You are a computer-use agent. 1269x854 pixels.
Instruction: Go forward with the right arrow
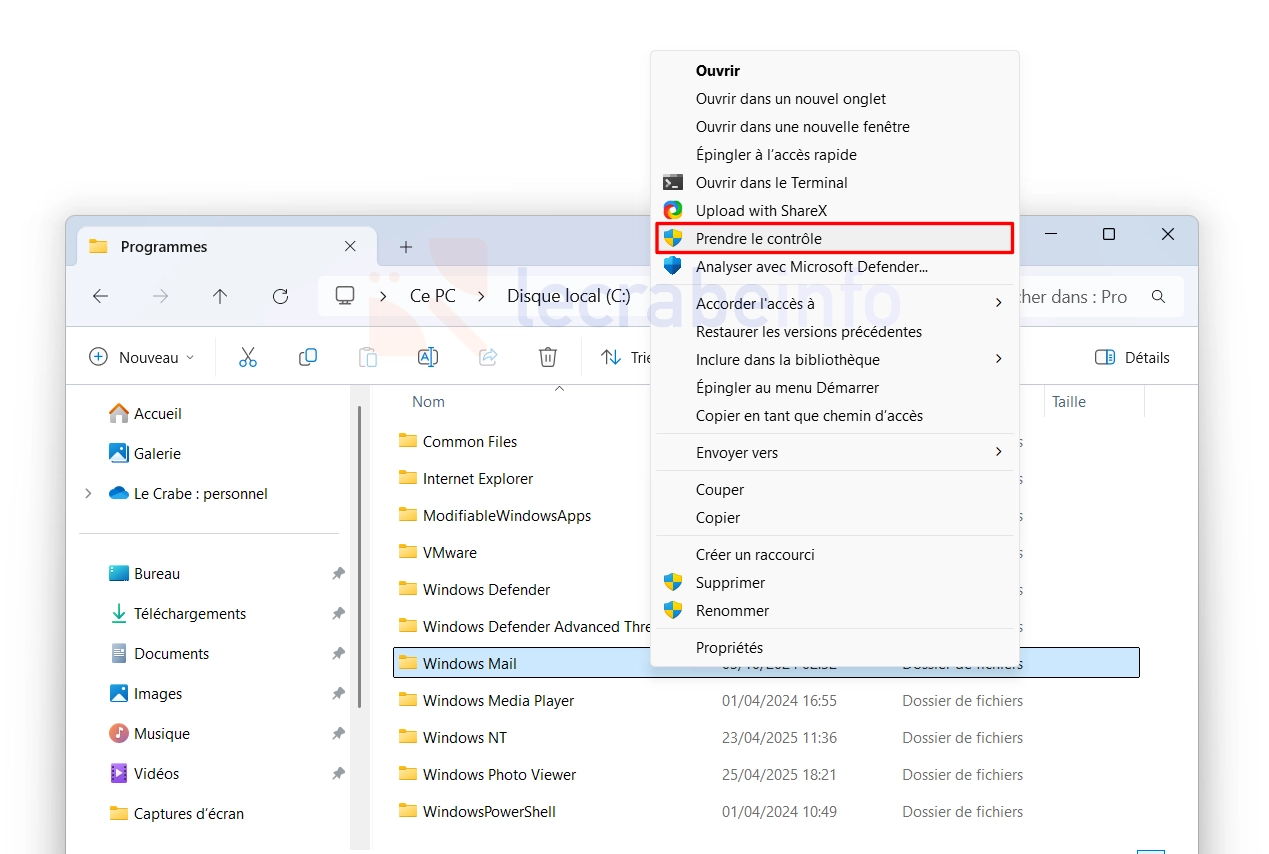click(160, 296)
